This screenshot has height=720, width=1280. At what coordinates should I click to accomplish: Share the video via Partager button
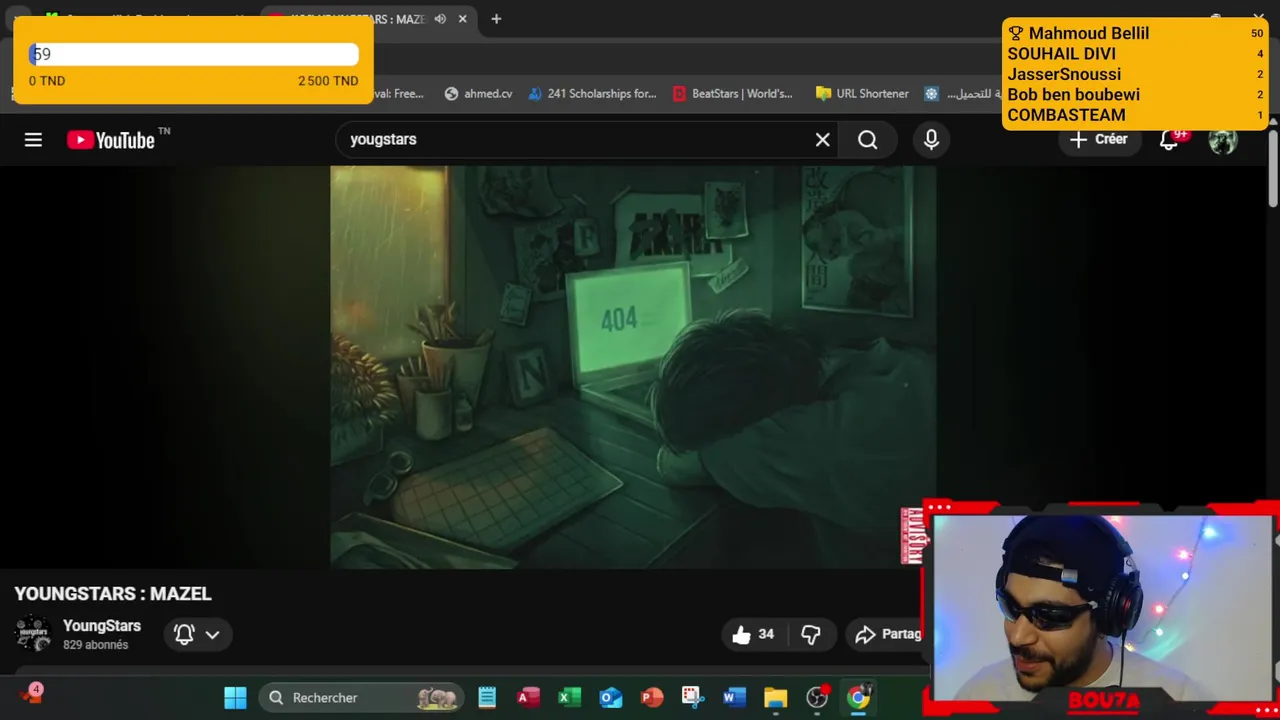(888, 634)
